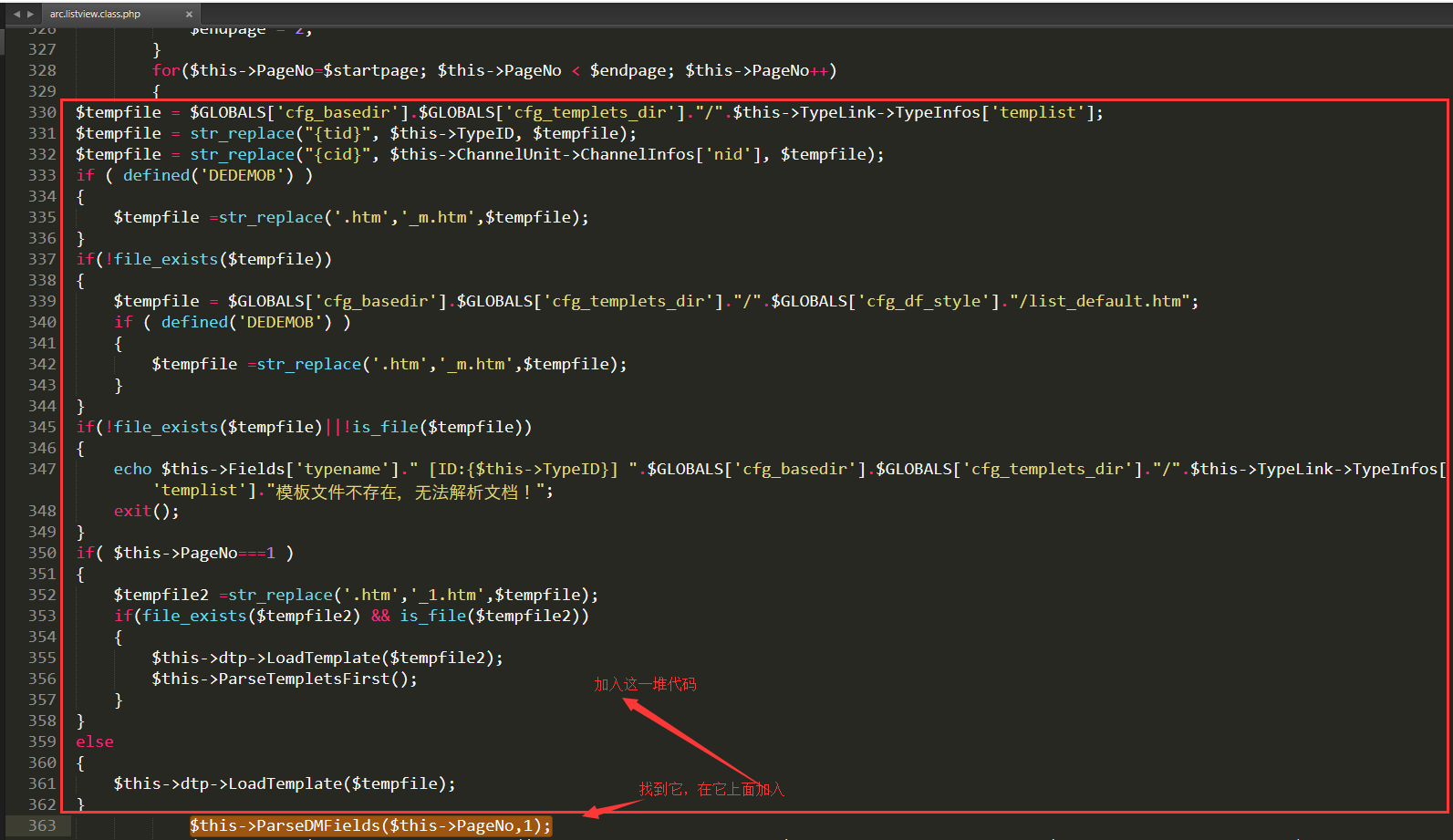Close the arc.listview.class.php tab
The width and height of the screenshot is (1453, 840).
[x=189, y=14]
